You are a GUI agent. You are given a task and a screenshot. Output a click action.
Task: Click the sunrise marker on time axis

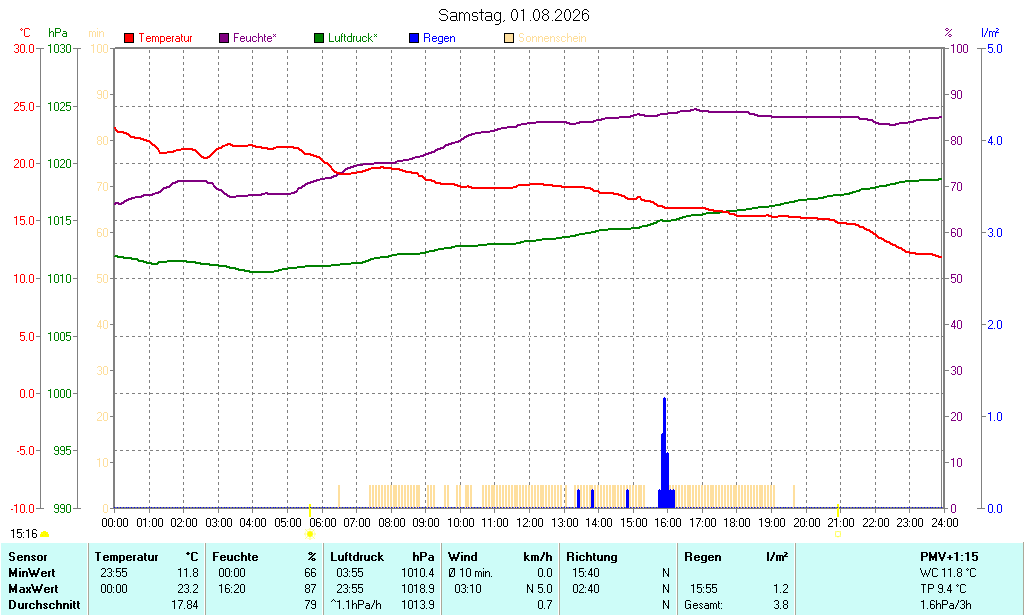310,510
